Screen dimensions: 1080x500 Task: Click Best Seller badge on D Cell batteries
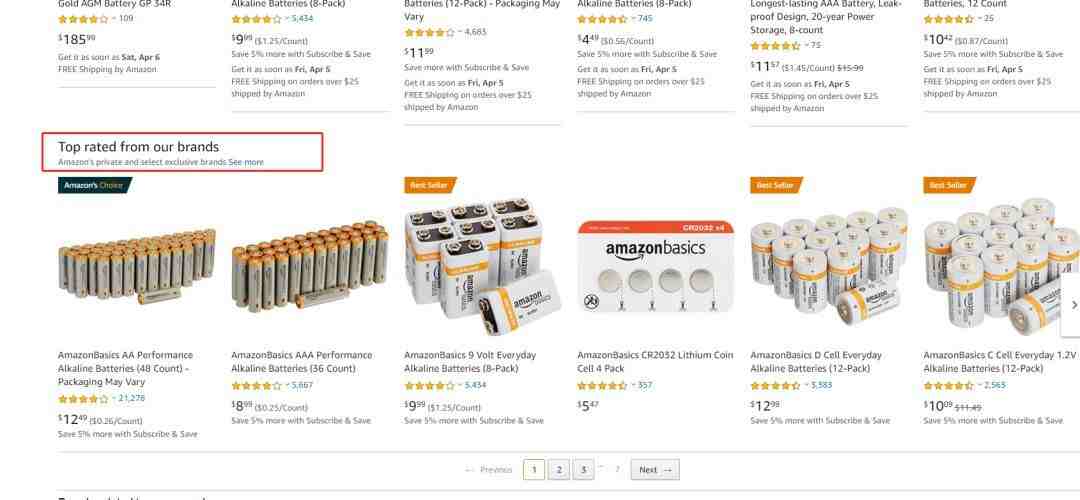point(776,185)
